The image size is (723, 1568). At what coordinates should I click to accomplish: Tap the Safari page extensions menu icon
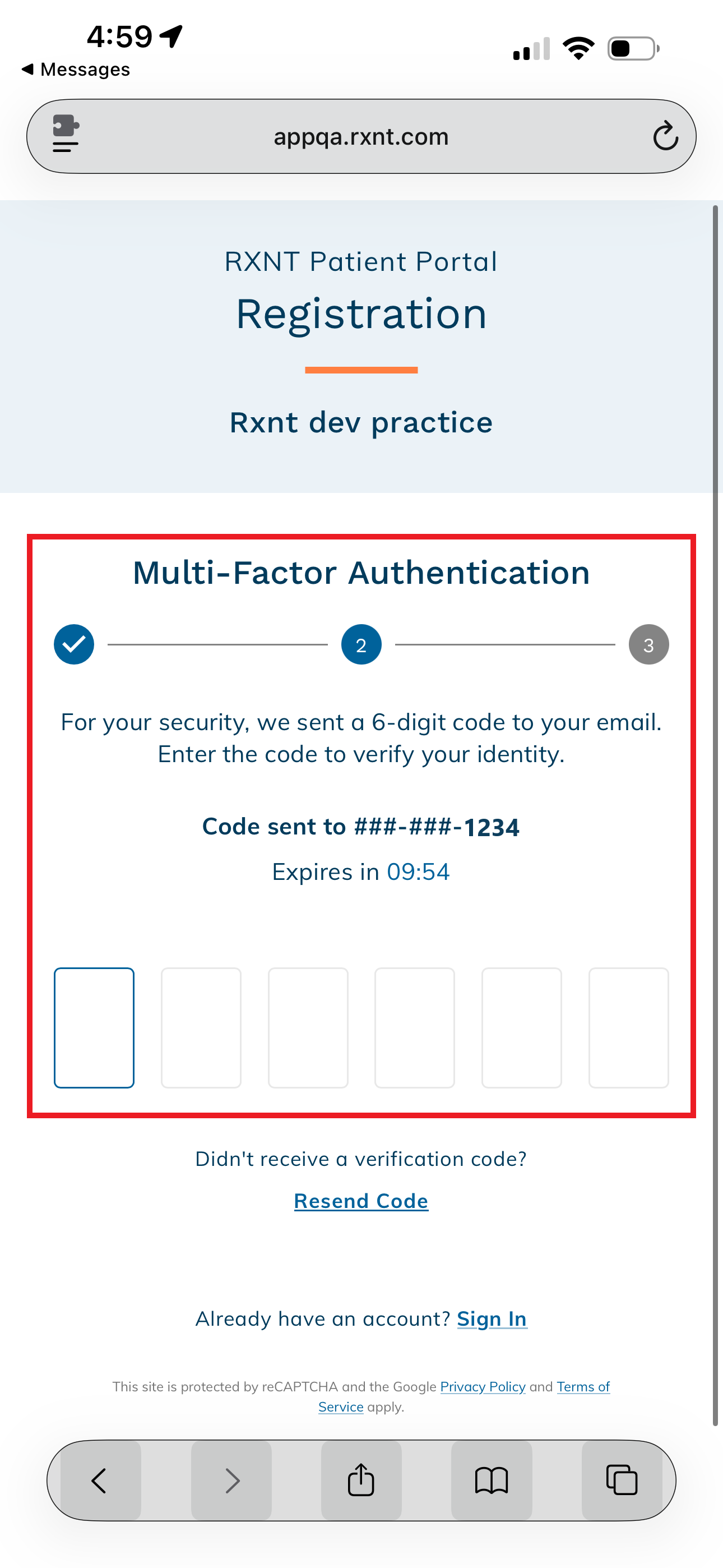[x=65, y=134]
